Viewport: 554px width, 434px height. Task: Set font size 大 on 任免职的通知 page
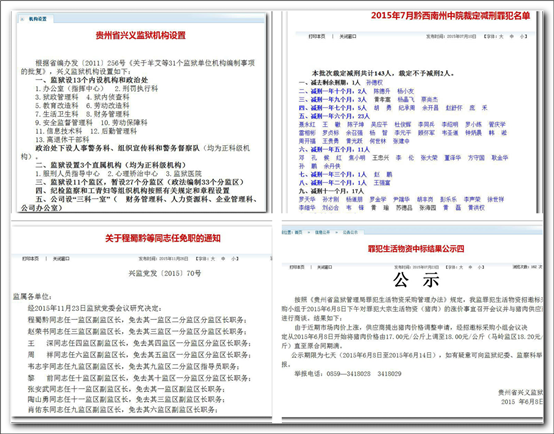coord(213,259)
